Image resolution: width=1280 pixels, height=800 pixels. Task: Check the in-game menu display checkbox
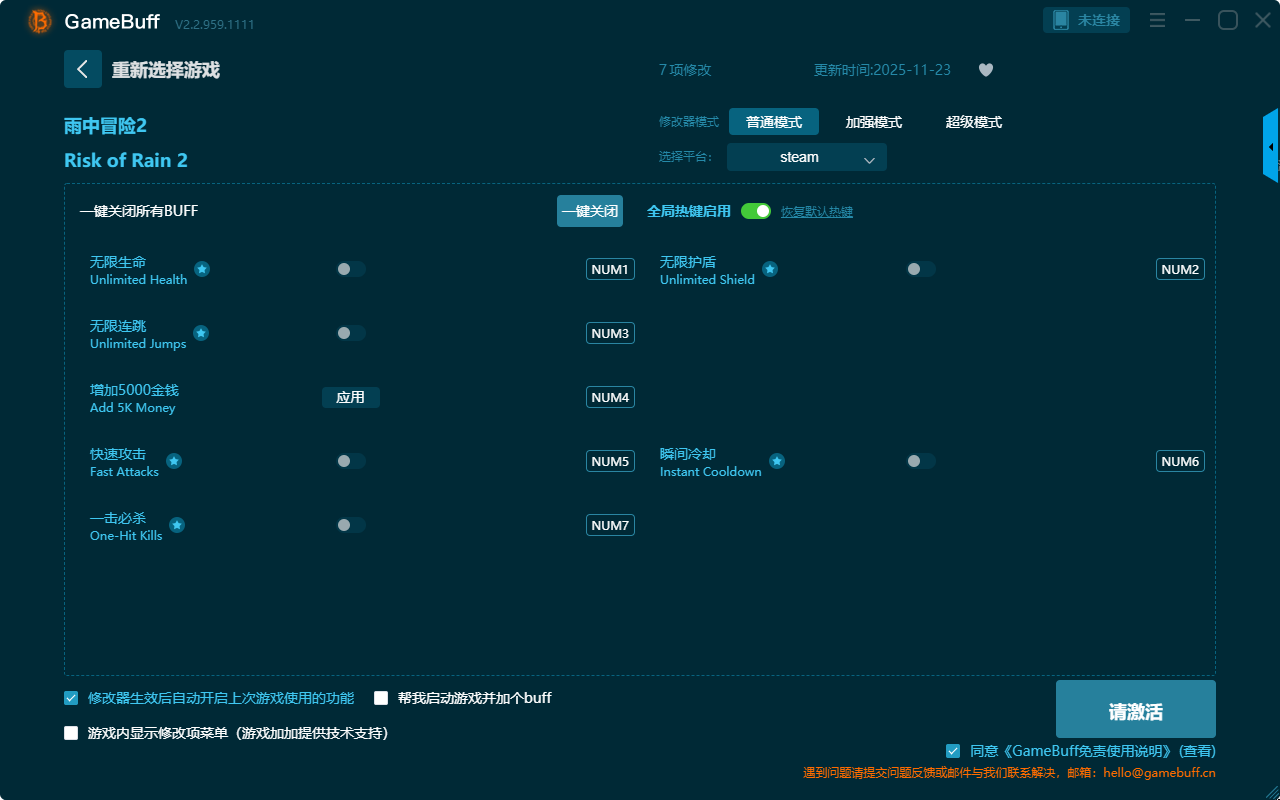coord(71,733)
